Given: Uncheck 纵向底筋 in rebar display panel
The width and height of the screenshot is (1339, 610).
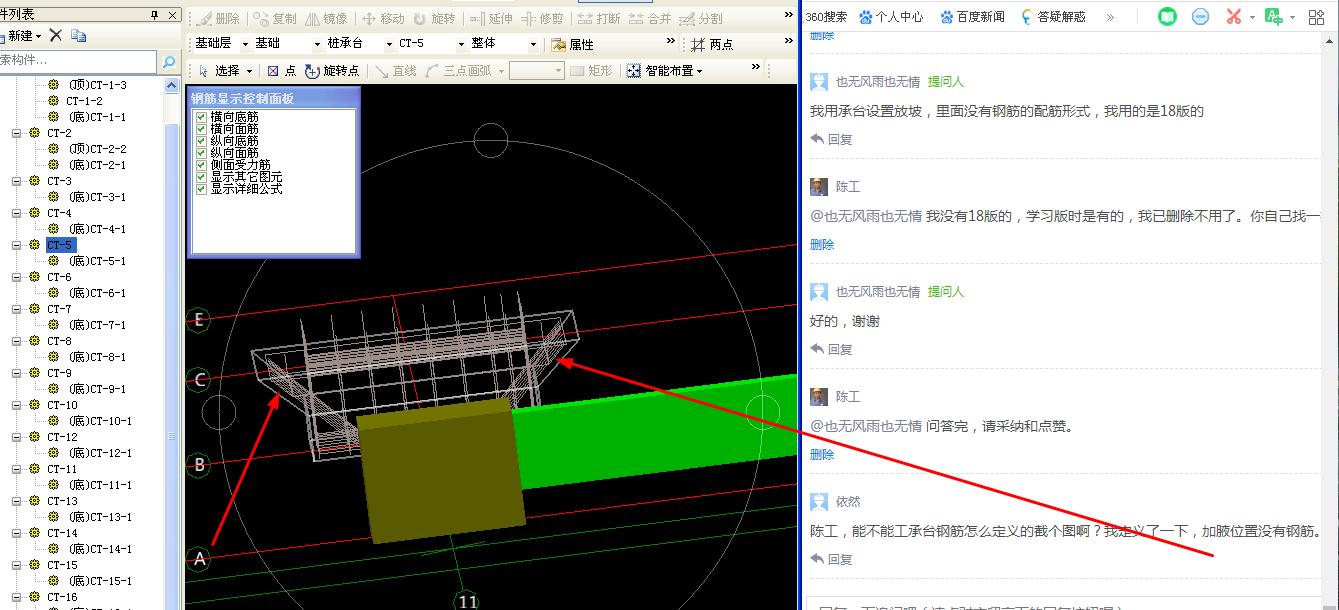Looking at the screenshot, I should [x=202, y=141].
